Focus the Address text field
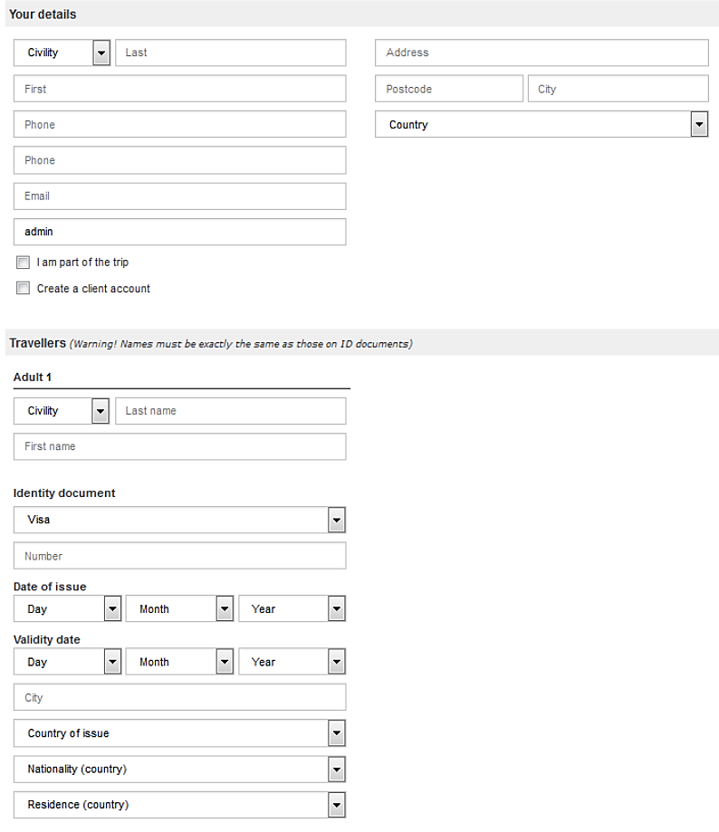719x832 pixels. 541,53
